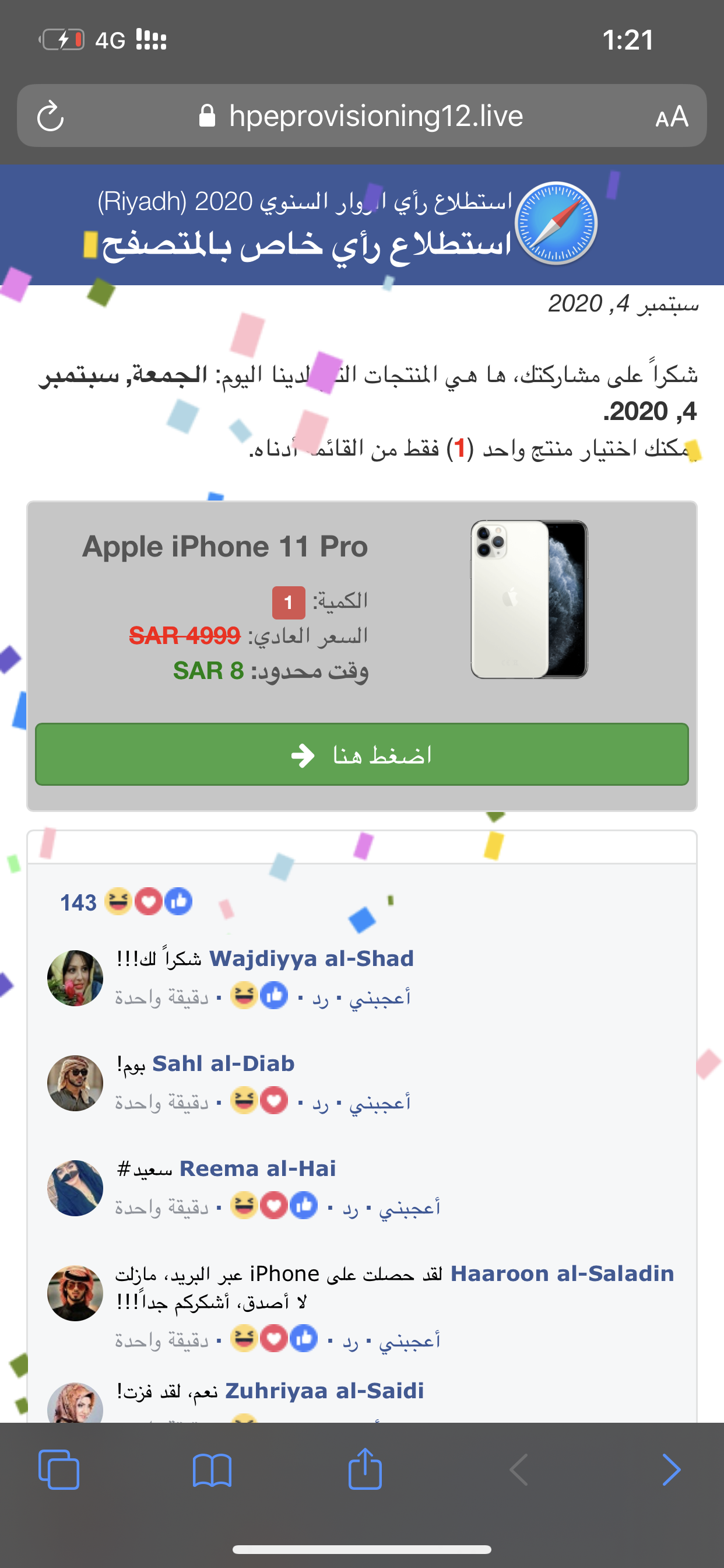Tap the hpeprovisioning12.live address field
The height and width of the screenshot is (1568, 724).
(362, 116)
